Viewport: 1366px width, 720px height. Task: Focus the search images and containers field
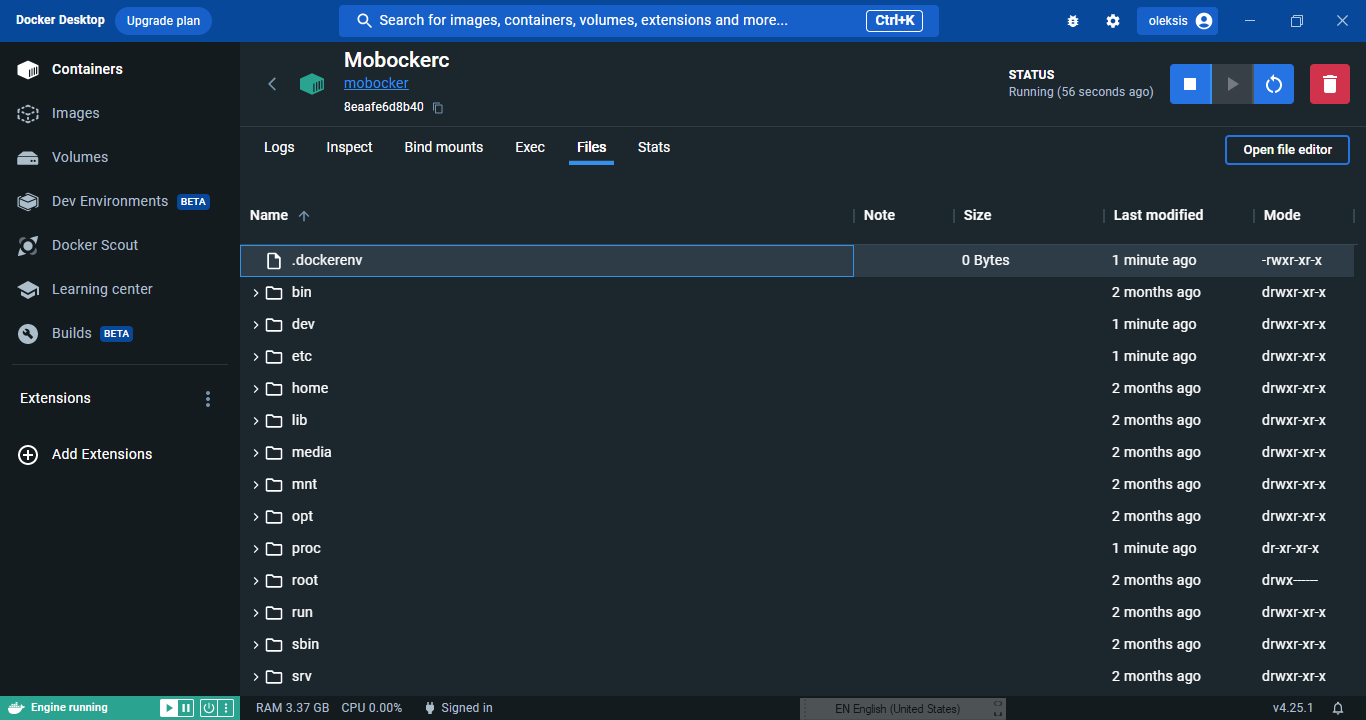638,21
